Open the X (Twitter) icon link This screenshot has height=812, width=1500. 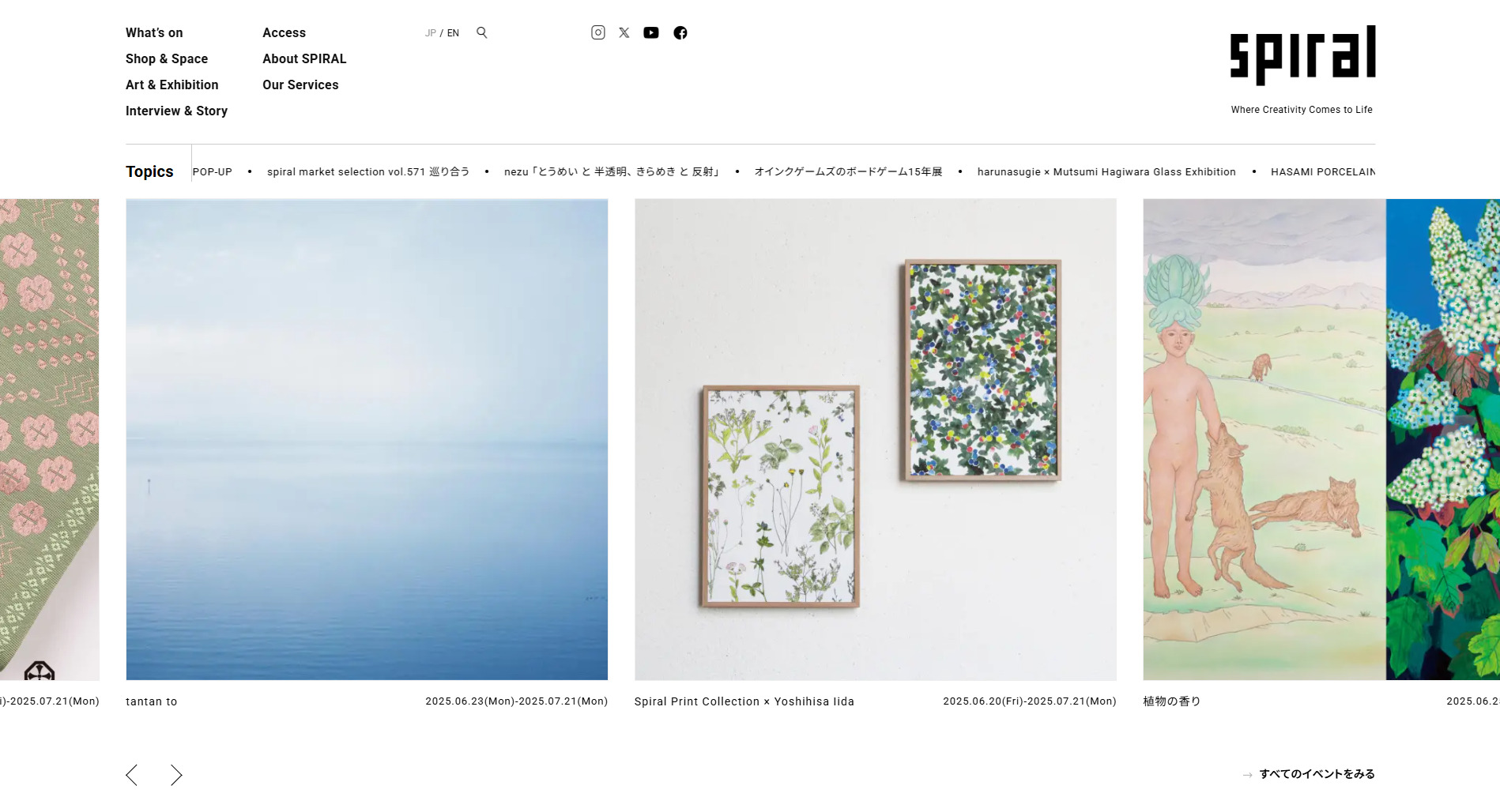pyautogui.click(x=624, y=32)
